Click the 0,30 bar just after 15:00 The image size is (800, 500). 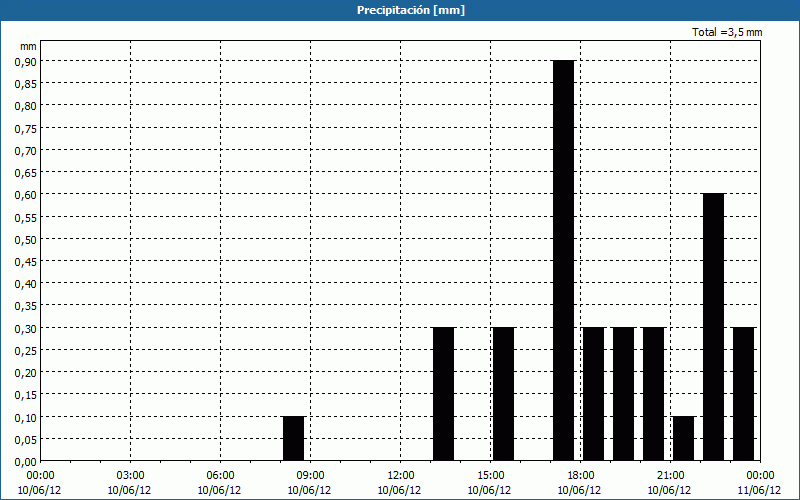point(504,394)
